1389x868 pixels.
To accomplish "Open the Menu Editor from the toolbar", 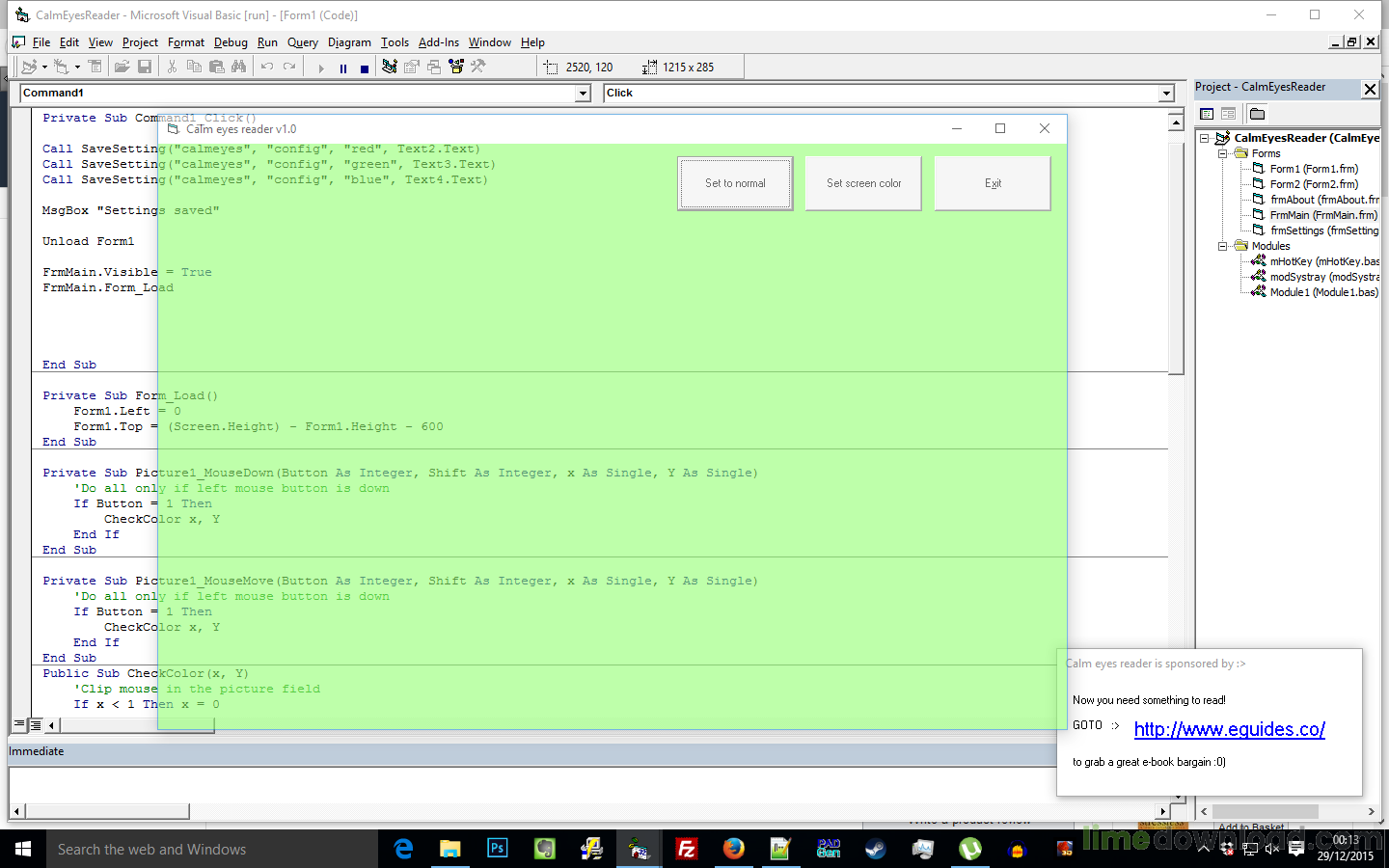I will coord(95,66).
